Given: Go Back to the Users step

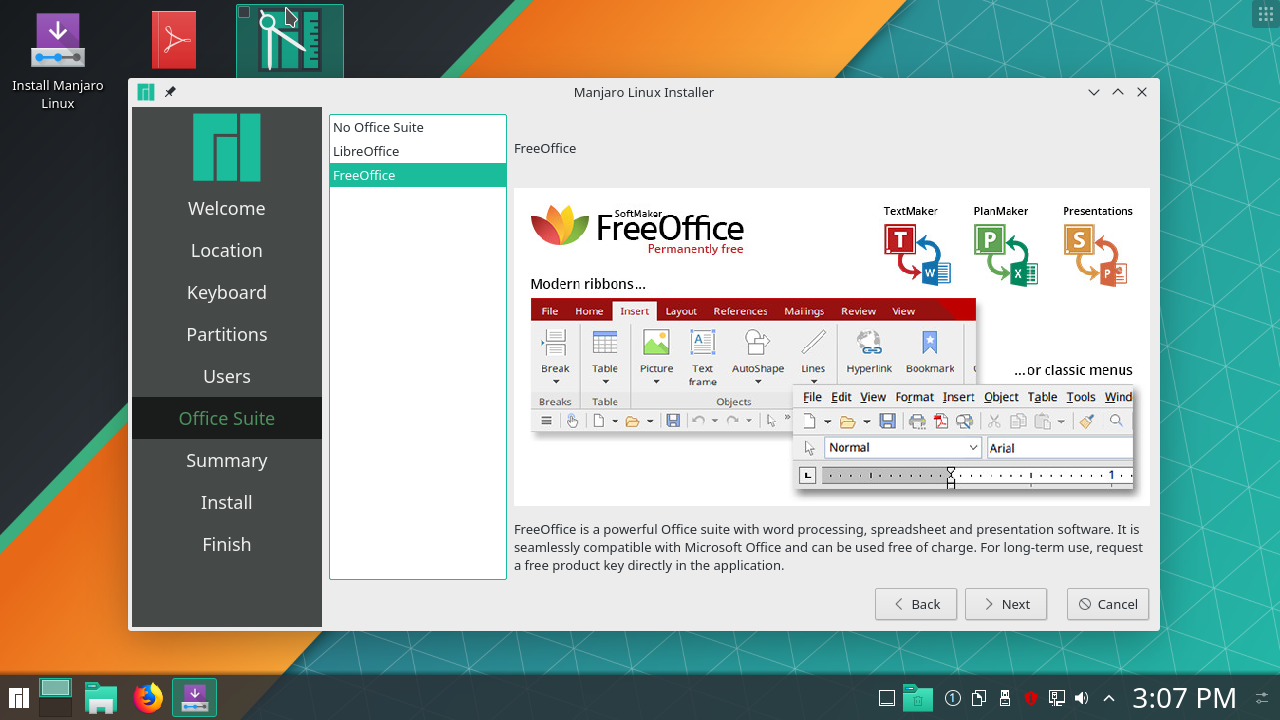Looking at the screenshot, I should click(x=915, y=604).
